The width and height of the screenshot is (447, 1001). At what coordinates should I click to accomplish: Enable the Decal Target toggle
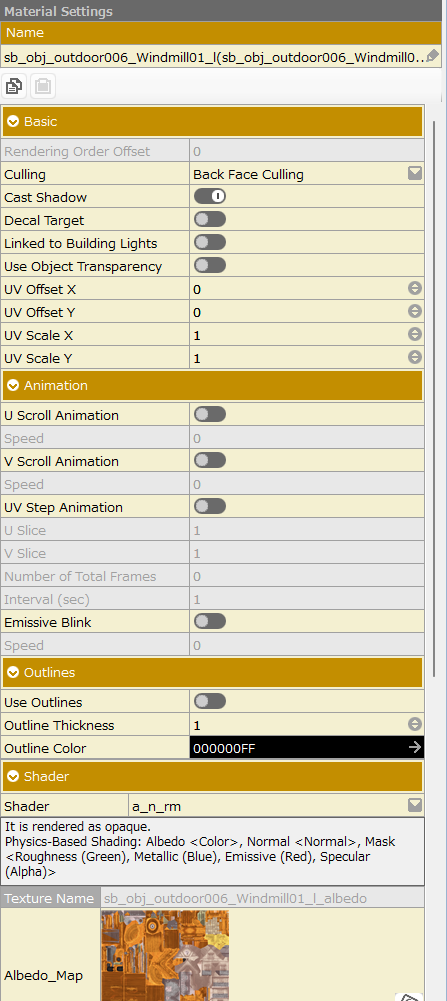pos(210,220)
